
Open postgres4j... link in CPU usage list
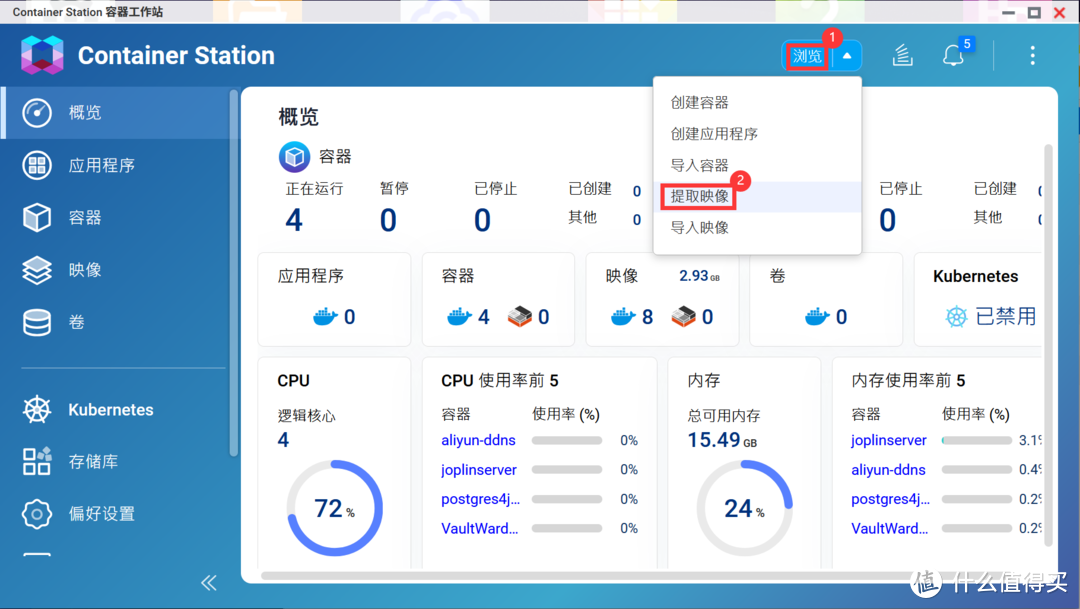pyautogui.click(x=480, y=499)
